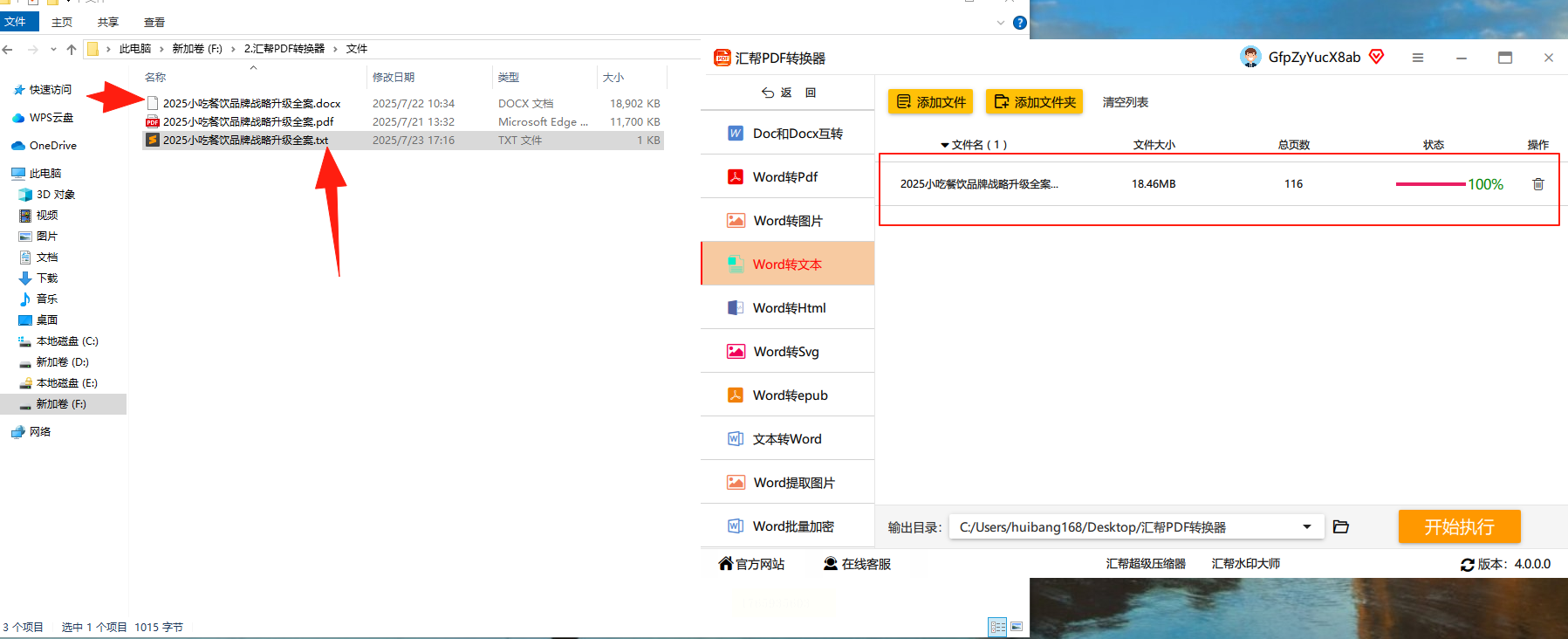Image resolution: width=1568 pixels, height=639 pixels.
Task: Go back using File Explorer's back arrow
Action: (8, 49)
